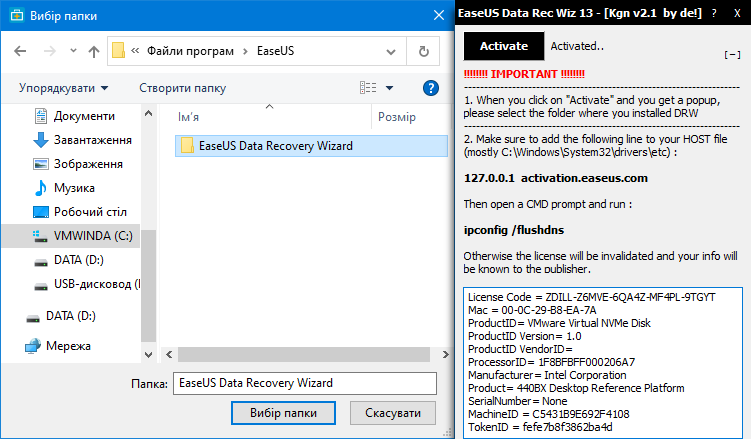Select DATA (D:) under This PC
This screenshot has height=439, width=751.
click(79, 260)
